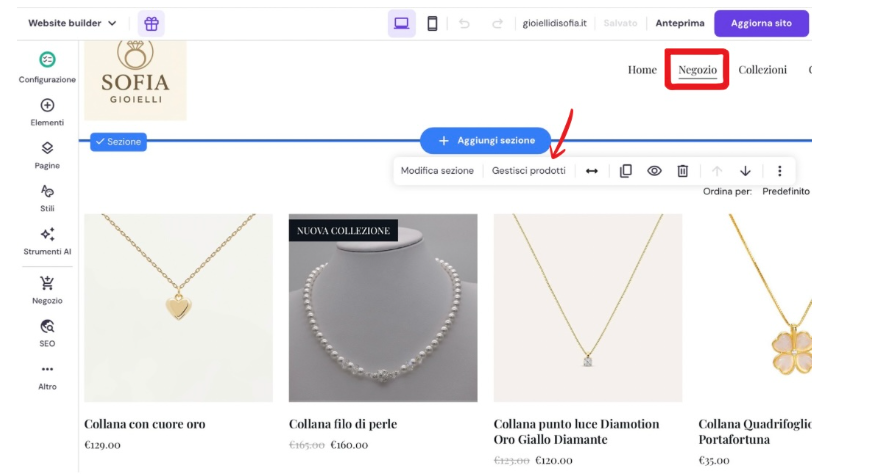This screenshot has width=878, height=474.
Task: Click the pearl necklace product thumbnail
Action: coord(383,308)
